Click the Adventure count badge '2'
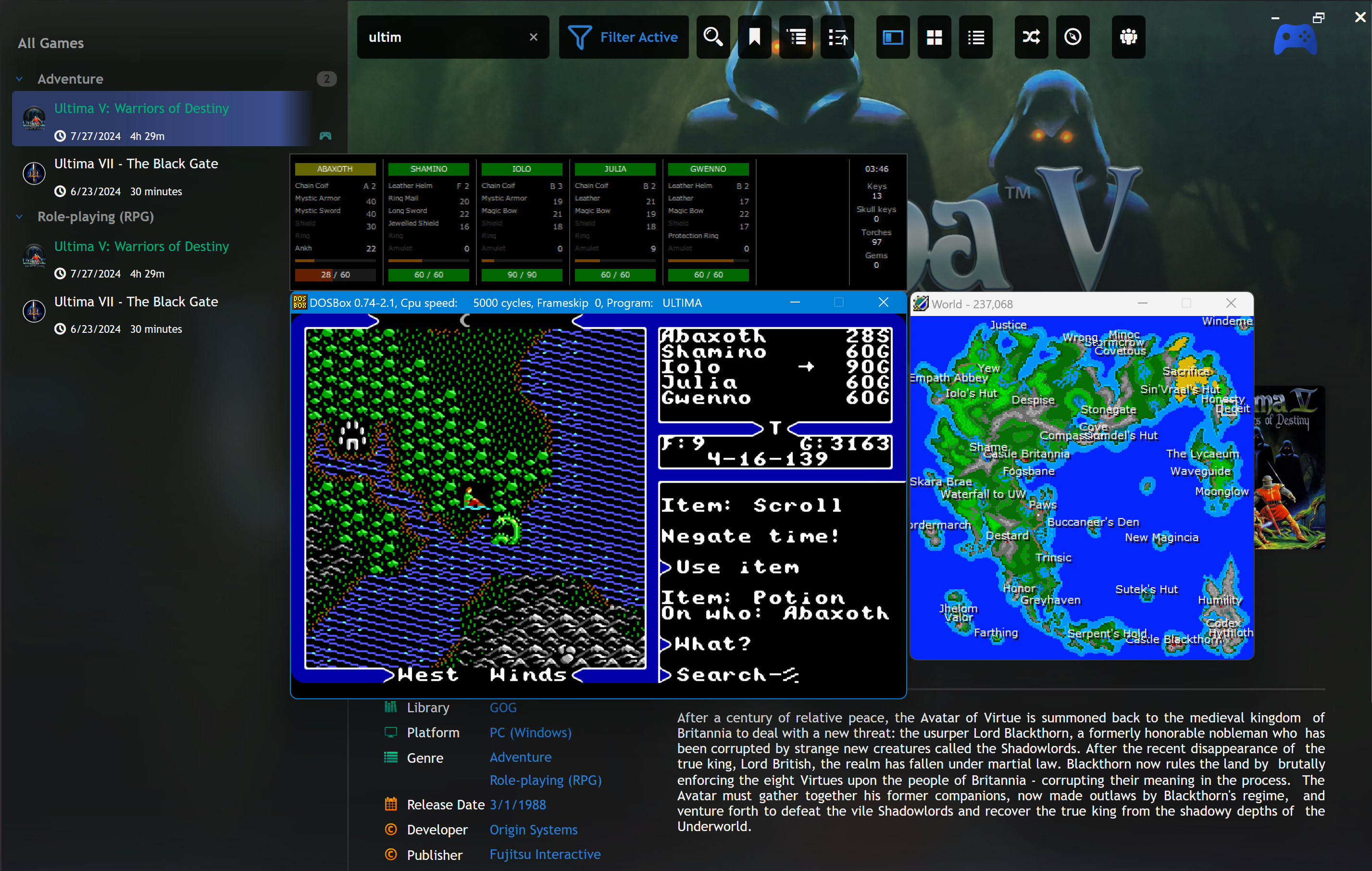The height and width of the screenshot is (871, 1372). click(x=326, y=79)
